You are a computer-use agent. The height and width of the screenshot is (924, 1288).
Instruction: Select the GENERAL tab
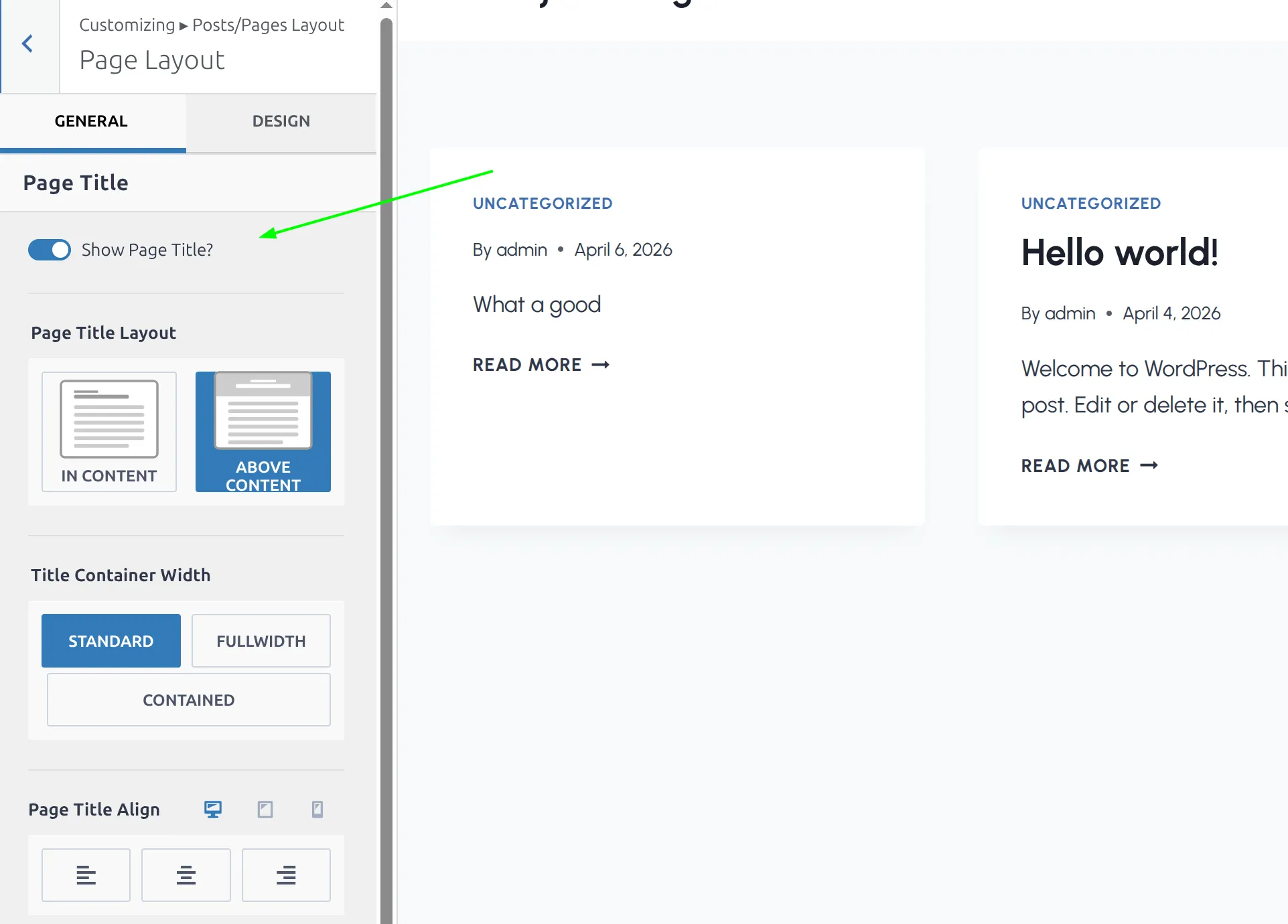(x=90, y=121)
